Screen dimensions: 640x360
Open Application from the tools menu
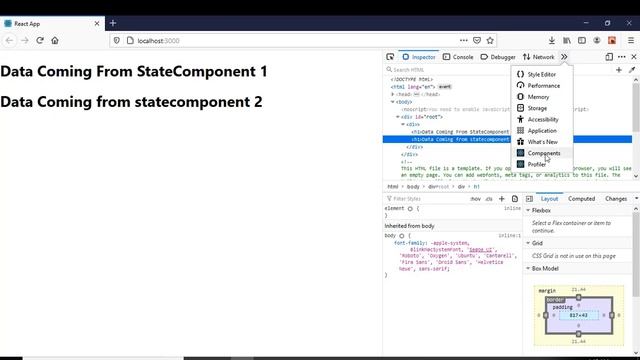(x=542, y=131)
